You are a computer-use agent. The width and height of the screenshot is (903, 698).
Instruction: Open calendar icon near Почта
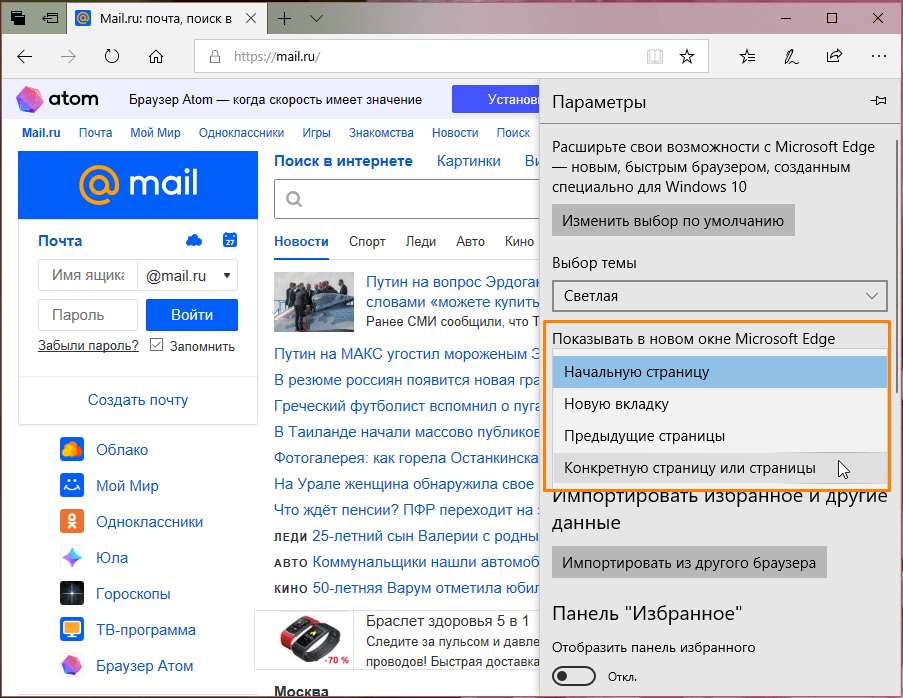click(230, 240)
